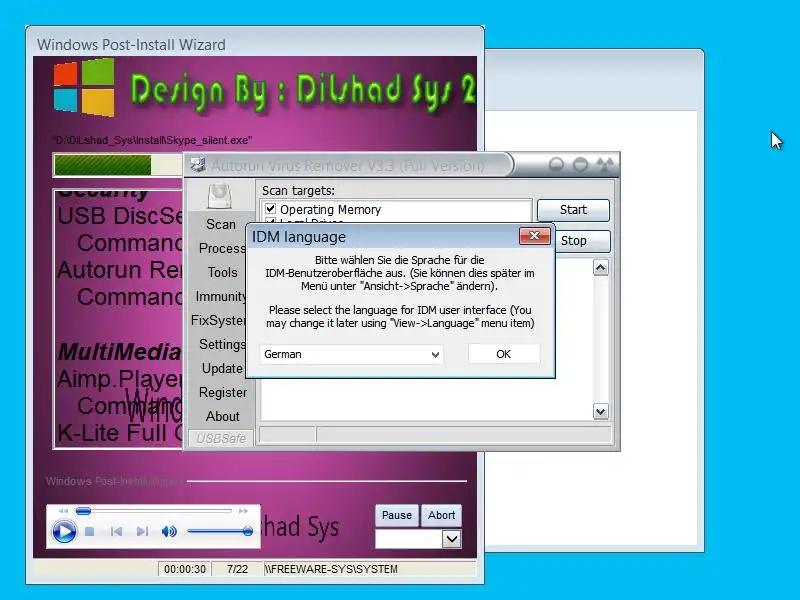Open the Tools section in the sidebar
The height and width of the screenshot is (600, 800).
point(222,272)
